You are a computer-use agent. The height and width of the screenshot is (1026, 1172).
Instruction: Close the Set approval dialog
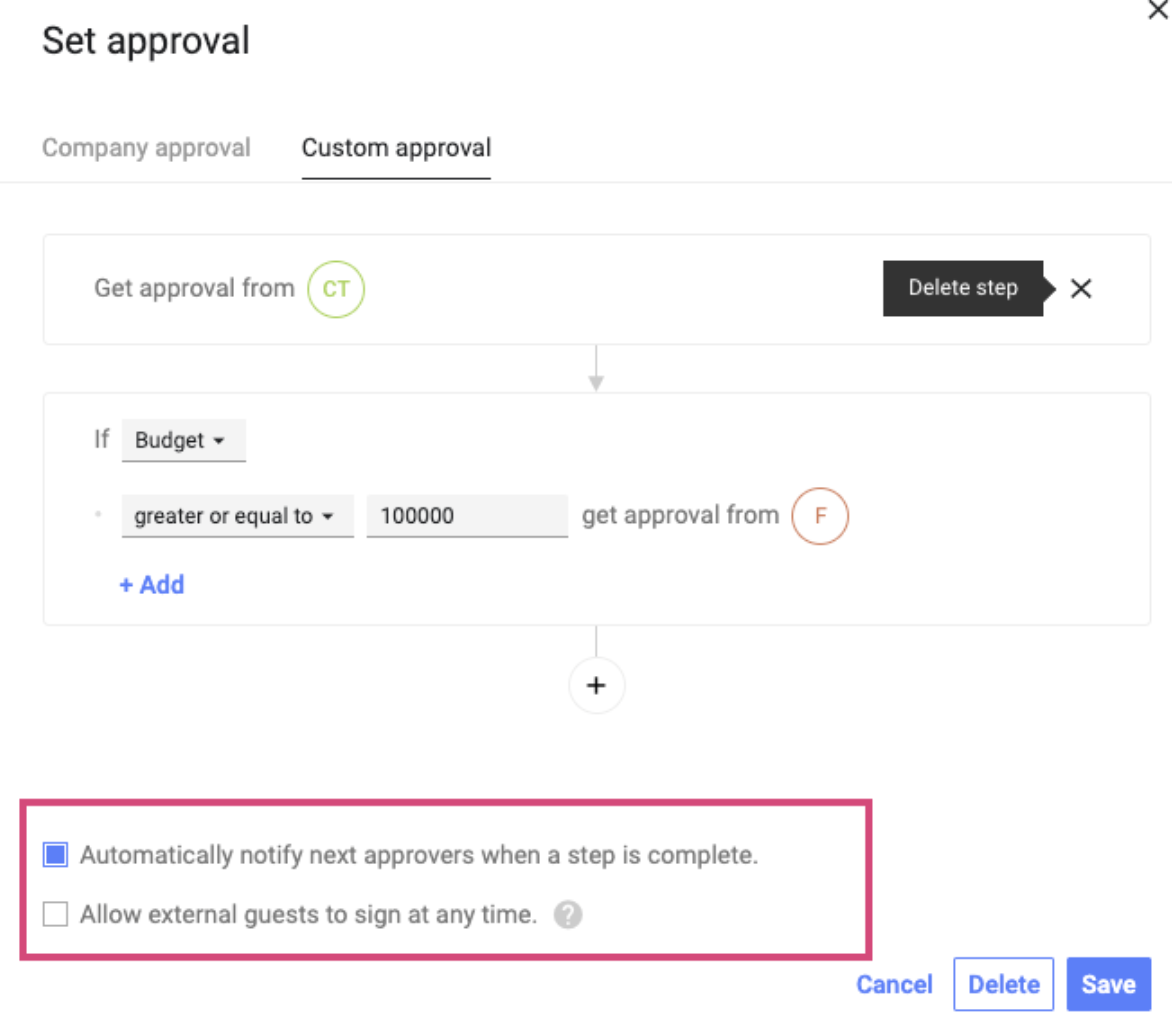(x=1157, y=12)
